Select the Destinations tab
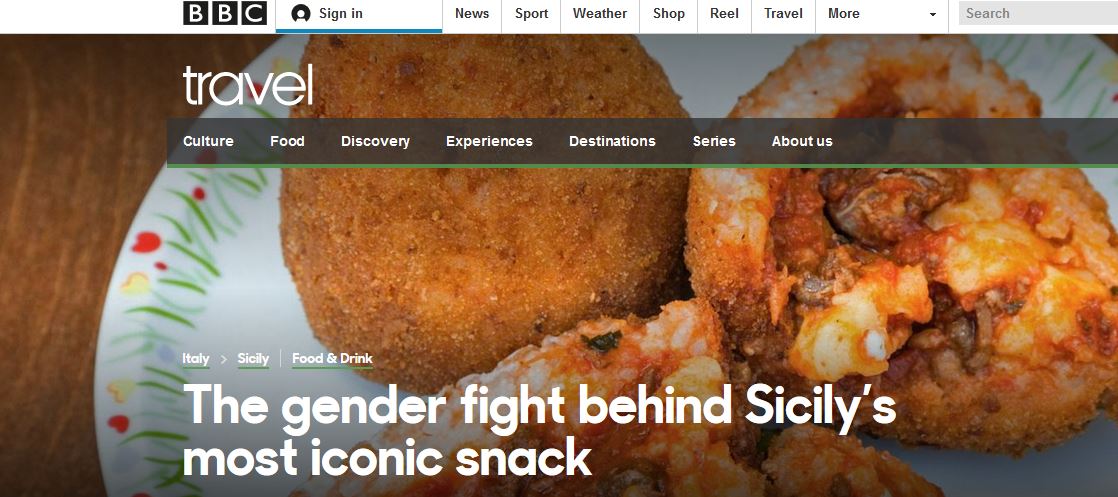Image resolution: width=1118 pixels, height=497 pixels. point(612,141)
